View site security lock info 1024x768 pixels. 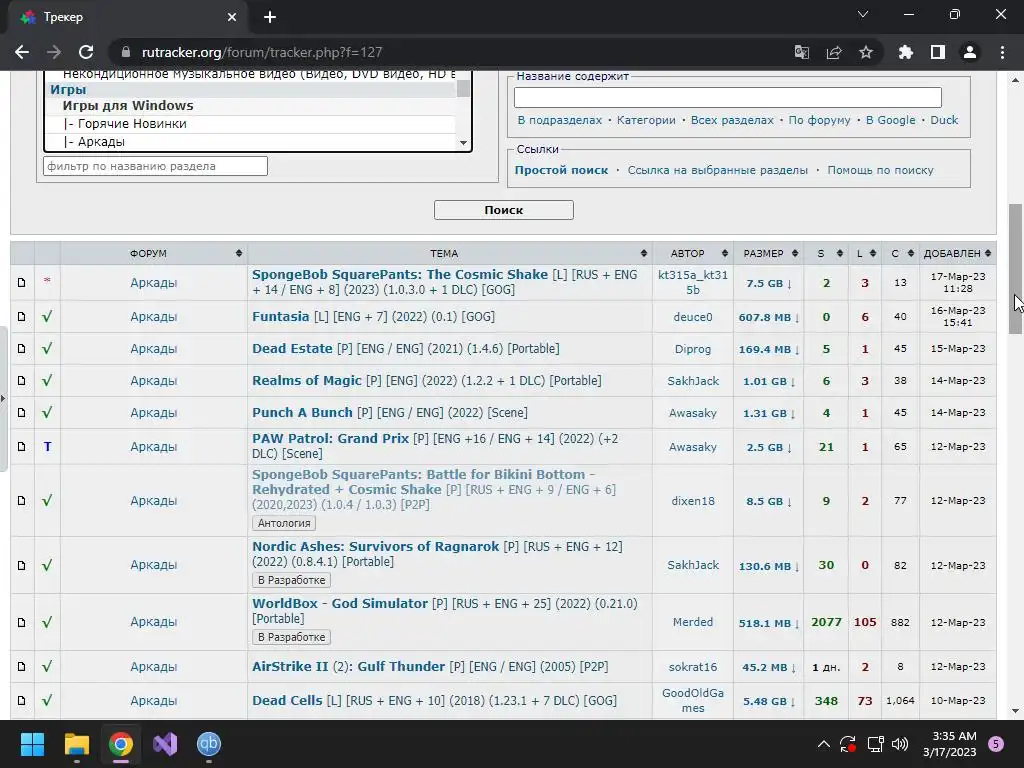click(x=126, y=52)
